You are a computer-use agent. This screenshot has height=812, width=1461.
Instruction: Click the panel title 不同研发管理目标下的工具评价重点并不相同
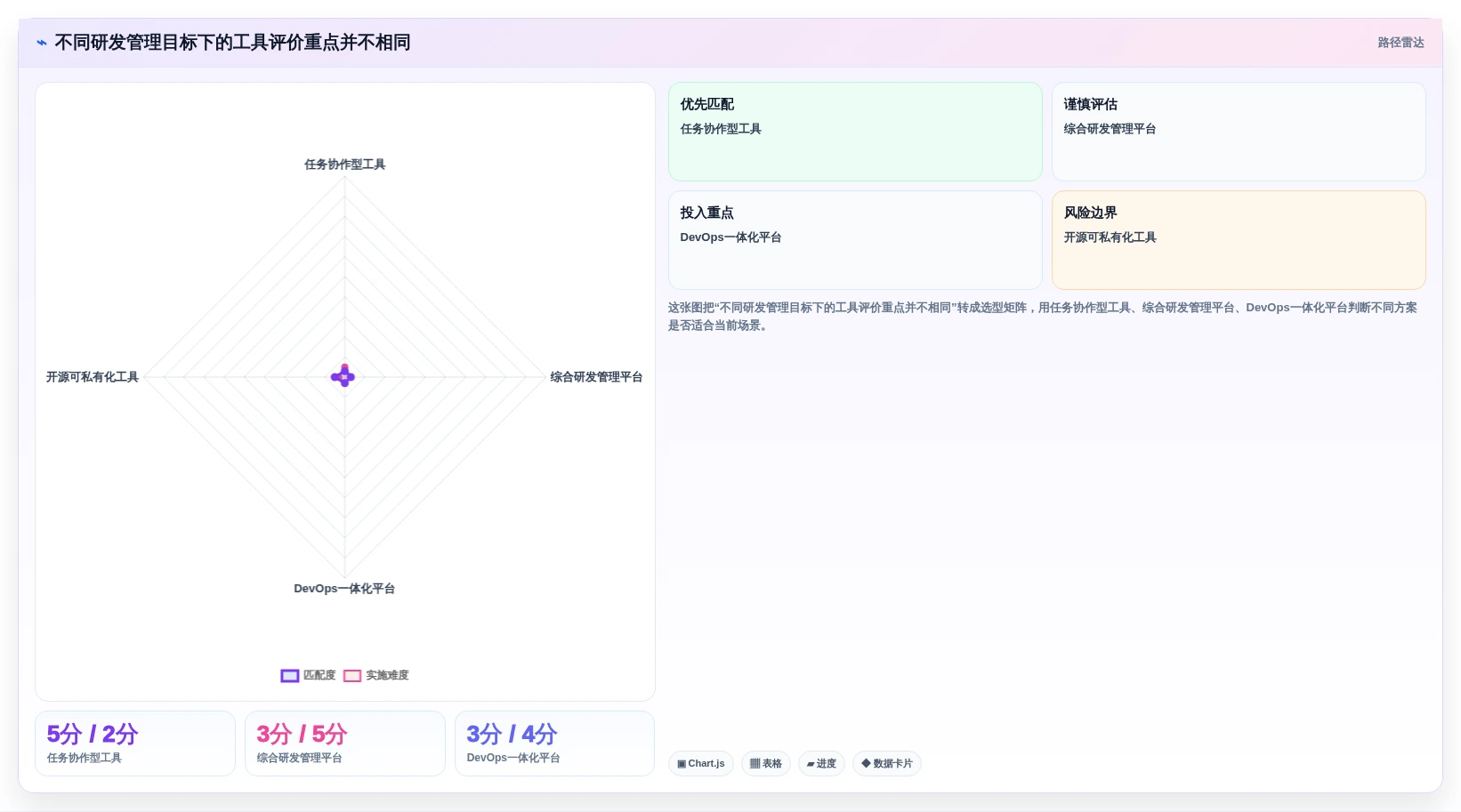232,43
